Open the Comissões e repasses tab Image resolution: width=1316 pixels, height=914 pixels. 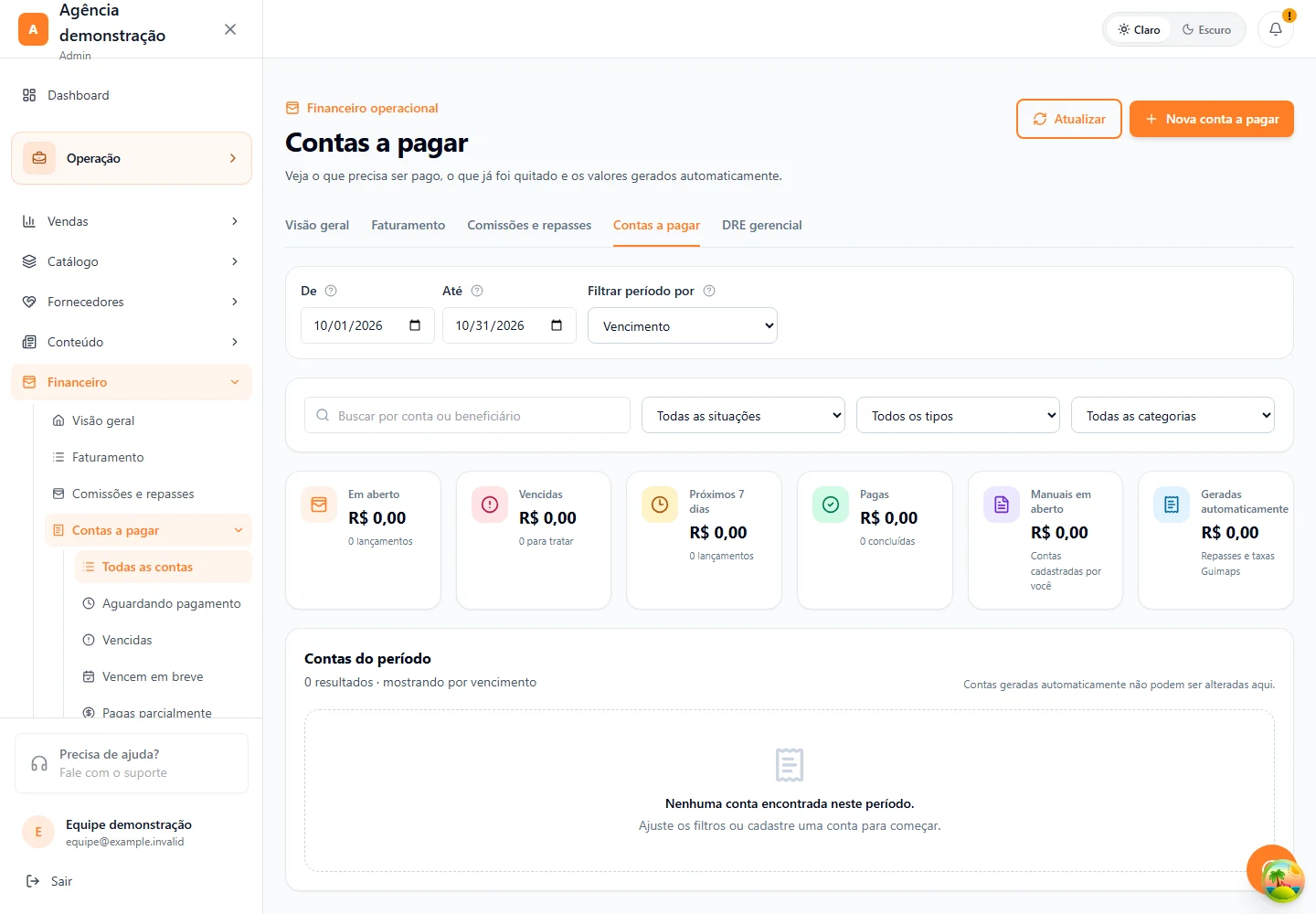(x=529, y=225)
